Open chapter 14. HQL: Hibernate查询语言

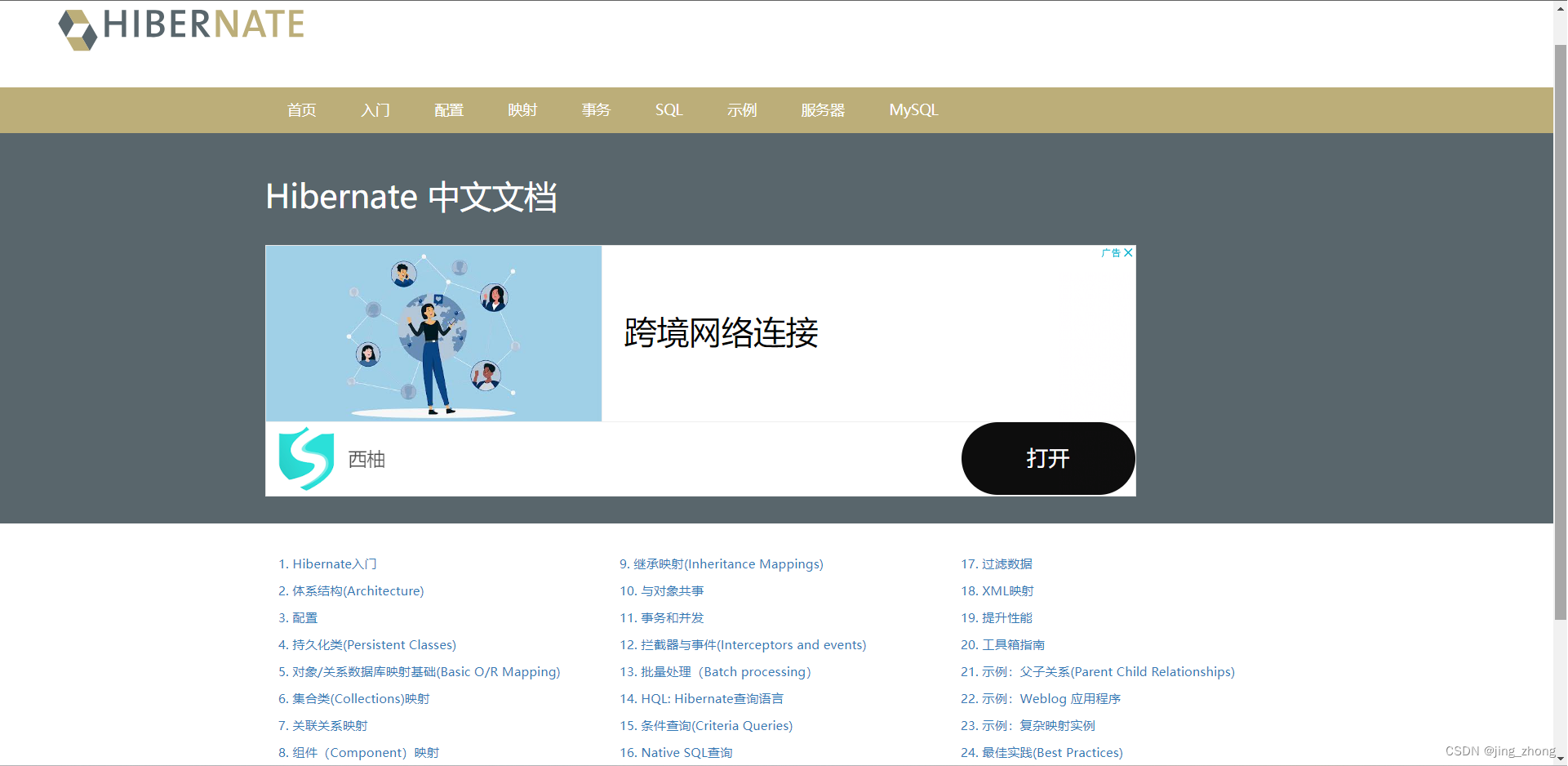click(x=702, y=699)
